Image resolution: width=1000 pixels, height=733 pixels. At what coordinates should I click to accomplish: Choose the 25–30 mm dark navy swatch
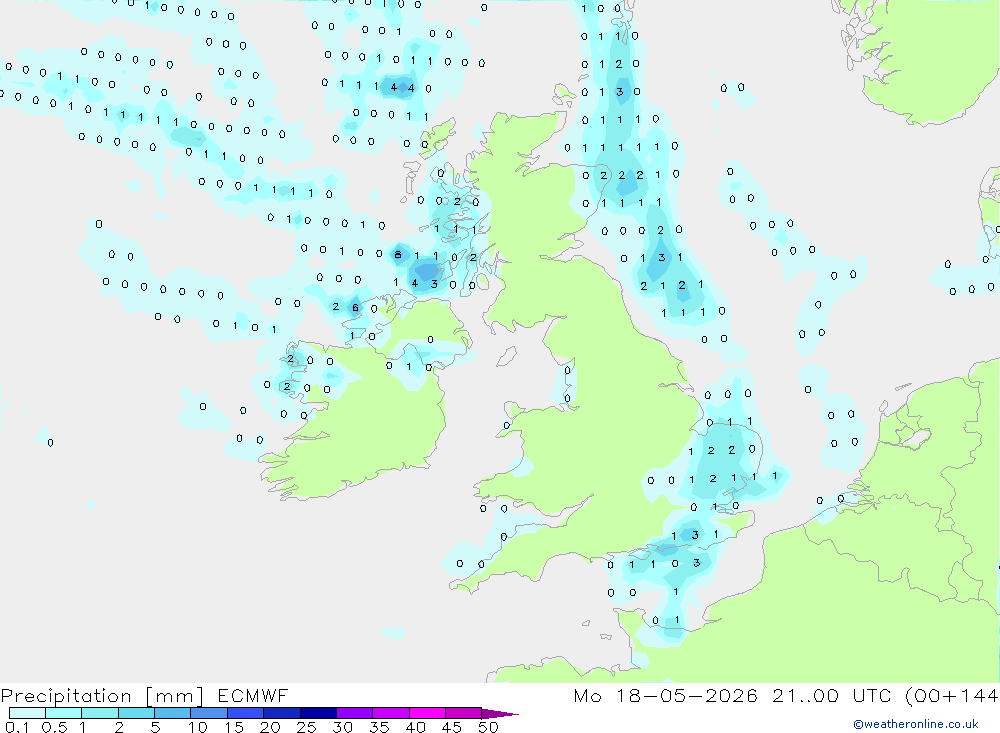318,713
